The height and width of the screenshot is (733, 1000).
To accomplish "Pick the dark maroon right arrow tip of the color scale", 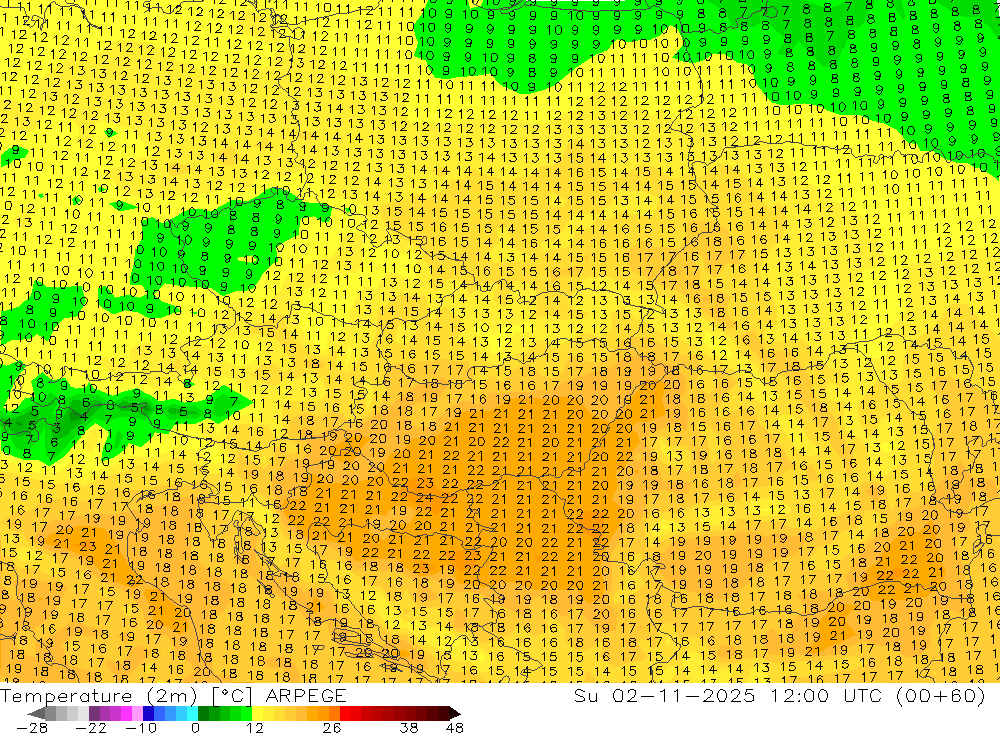I will [455, 713].
